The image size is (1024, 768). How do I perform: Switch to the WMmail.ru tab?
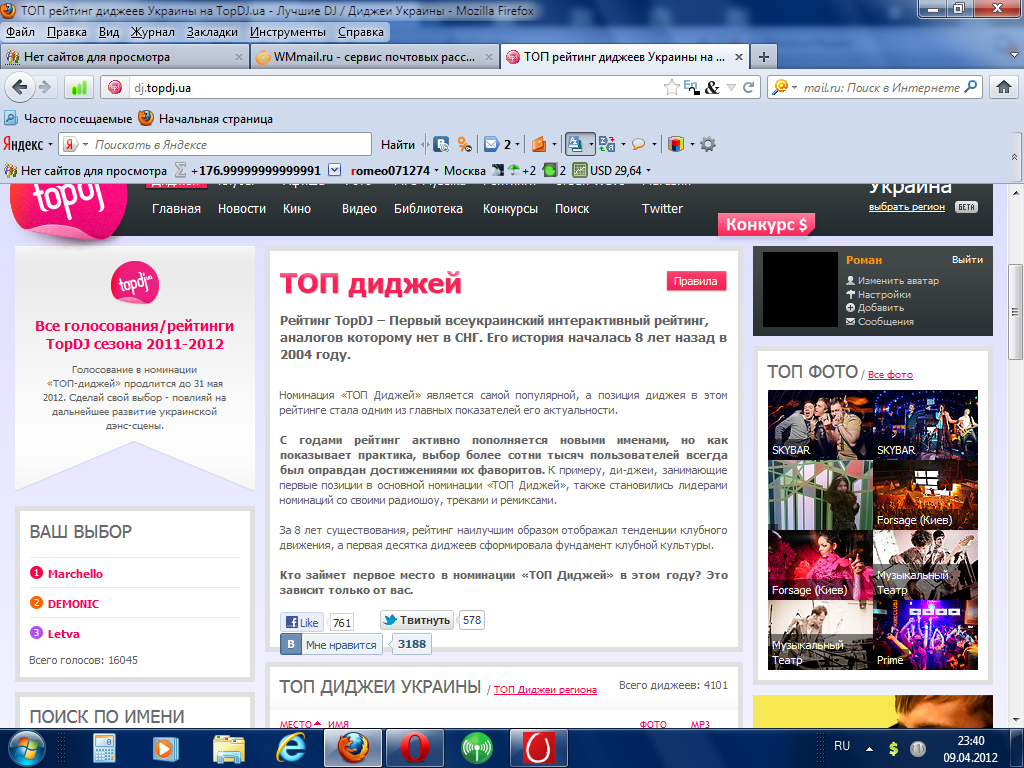click(374, 57)
